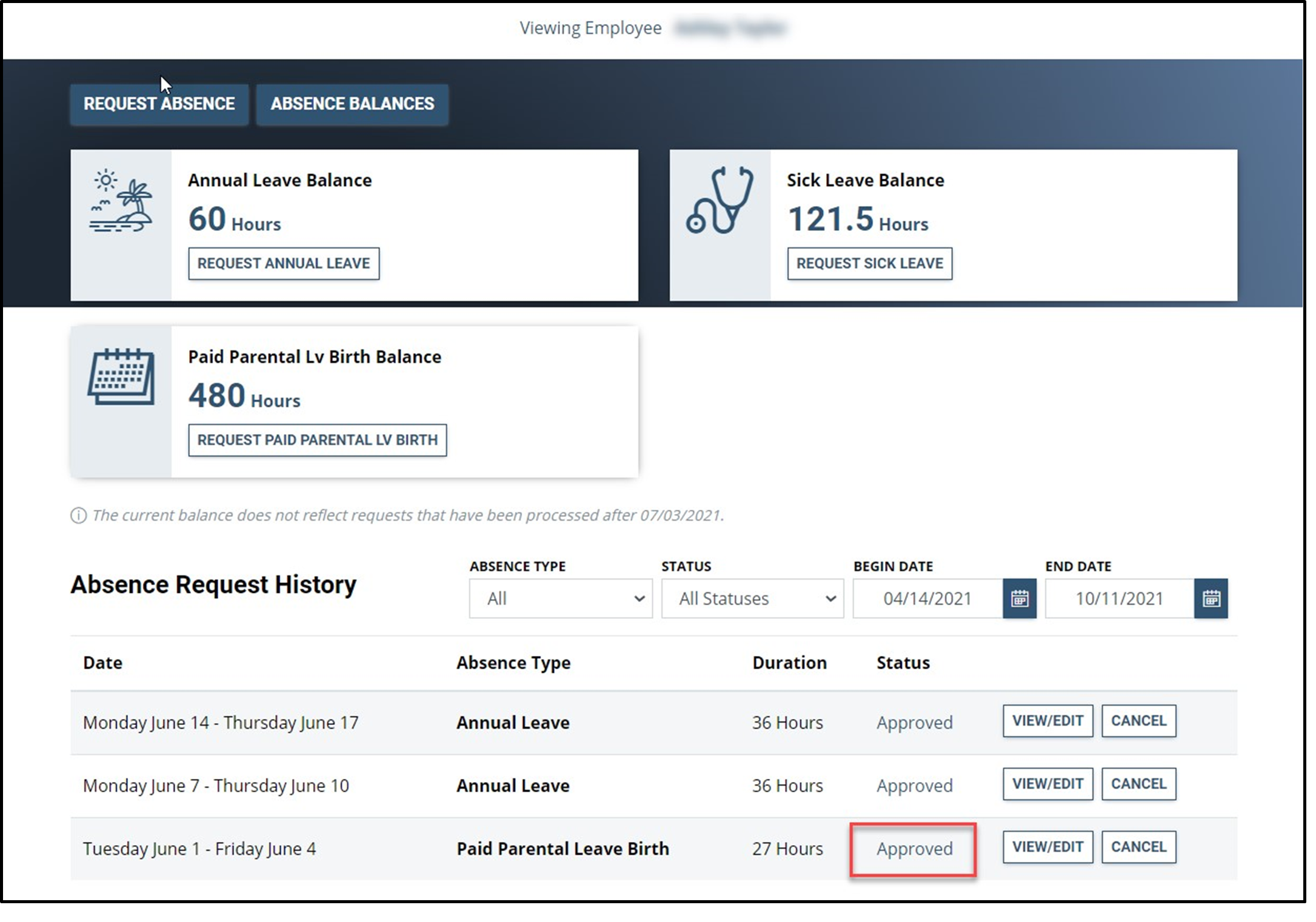Image resolution: width=1316 pixels, height=922 pixels.
Task: View/Edit the June 7-10 annual leave request
Action: click(x=1047, y=784)
